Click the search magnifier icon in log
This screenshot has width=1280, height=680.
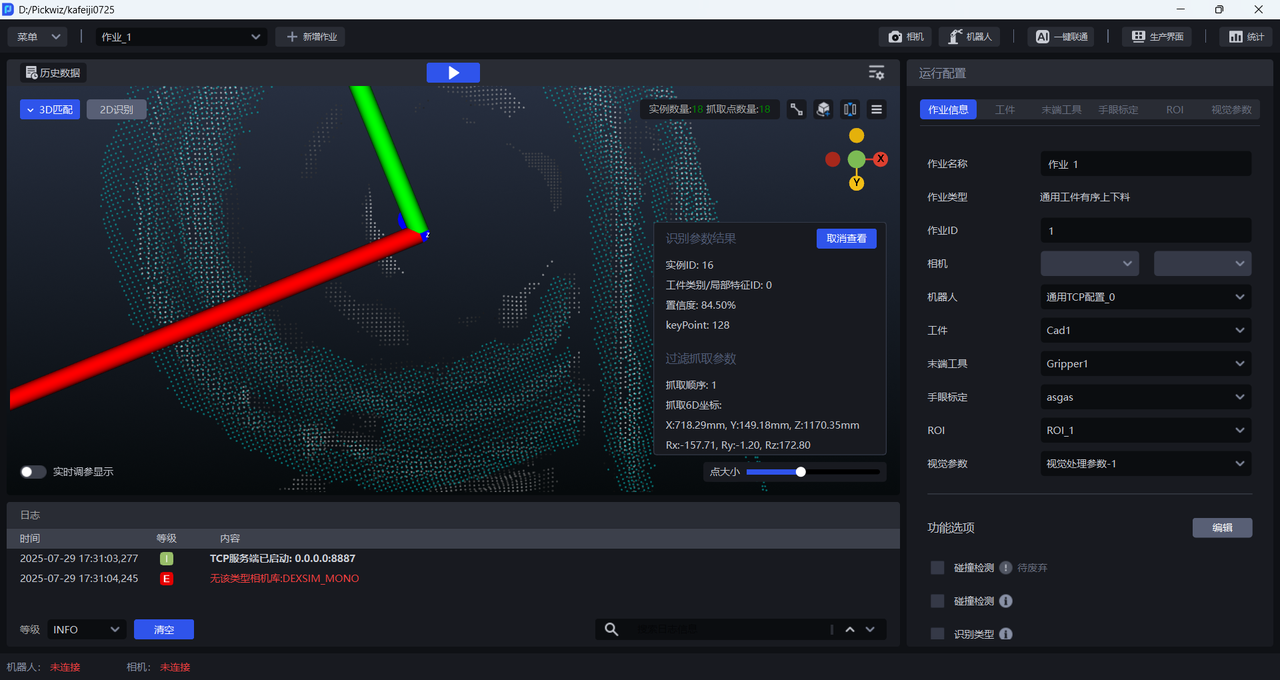611,629
